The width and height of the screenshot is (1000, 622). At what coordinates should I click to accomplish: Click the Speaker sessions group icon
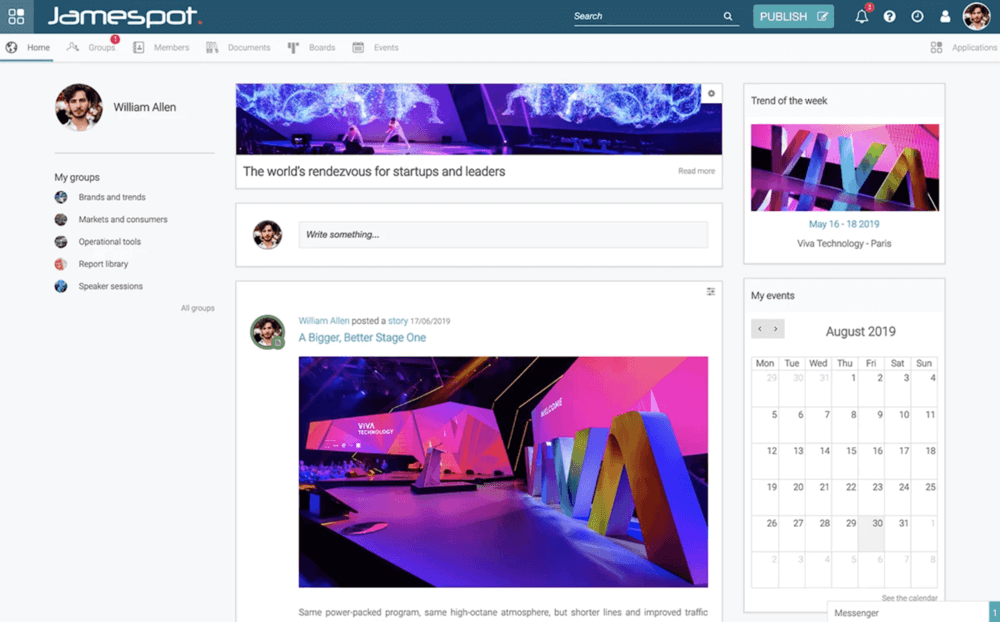pyautogui.click(x=61, y=286)
